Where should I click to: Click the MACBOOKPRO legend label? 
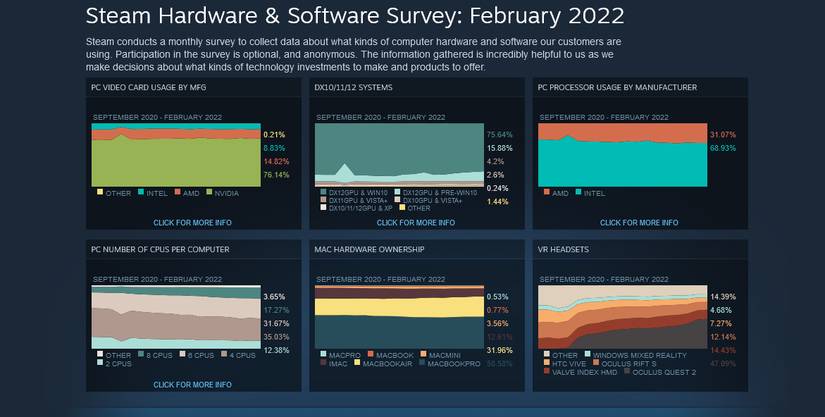454,363
